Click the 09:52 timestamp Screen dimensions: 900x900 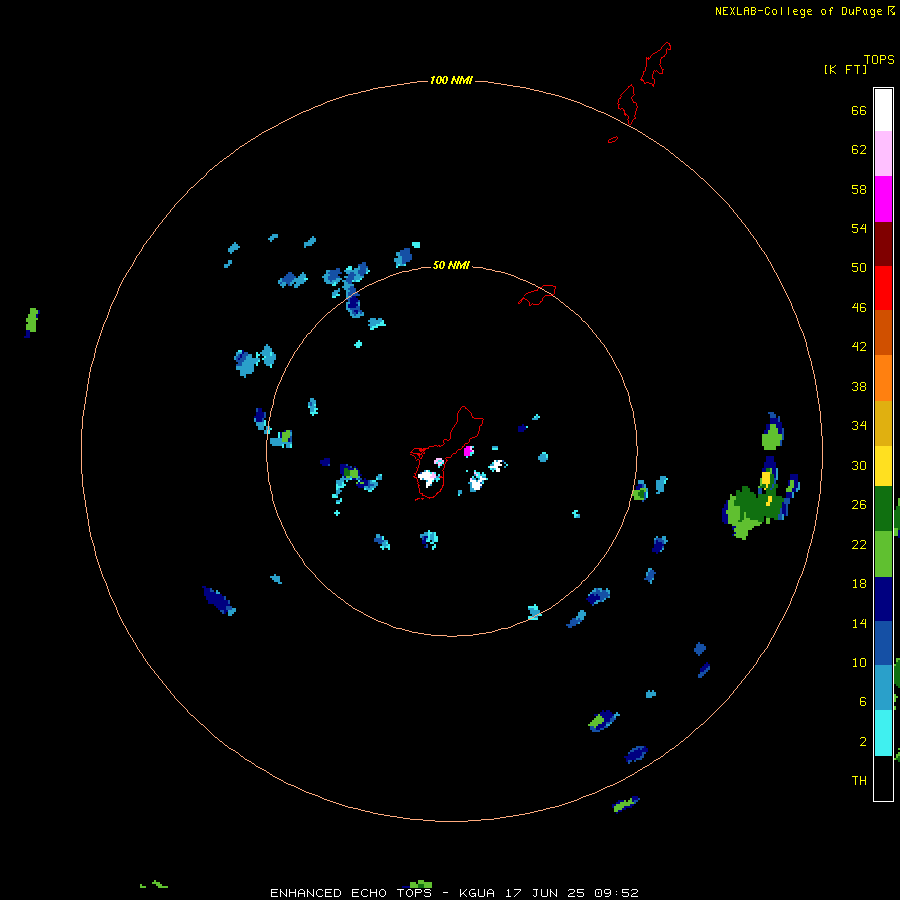(x=617, y=893)
